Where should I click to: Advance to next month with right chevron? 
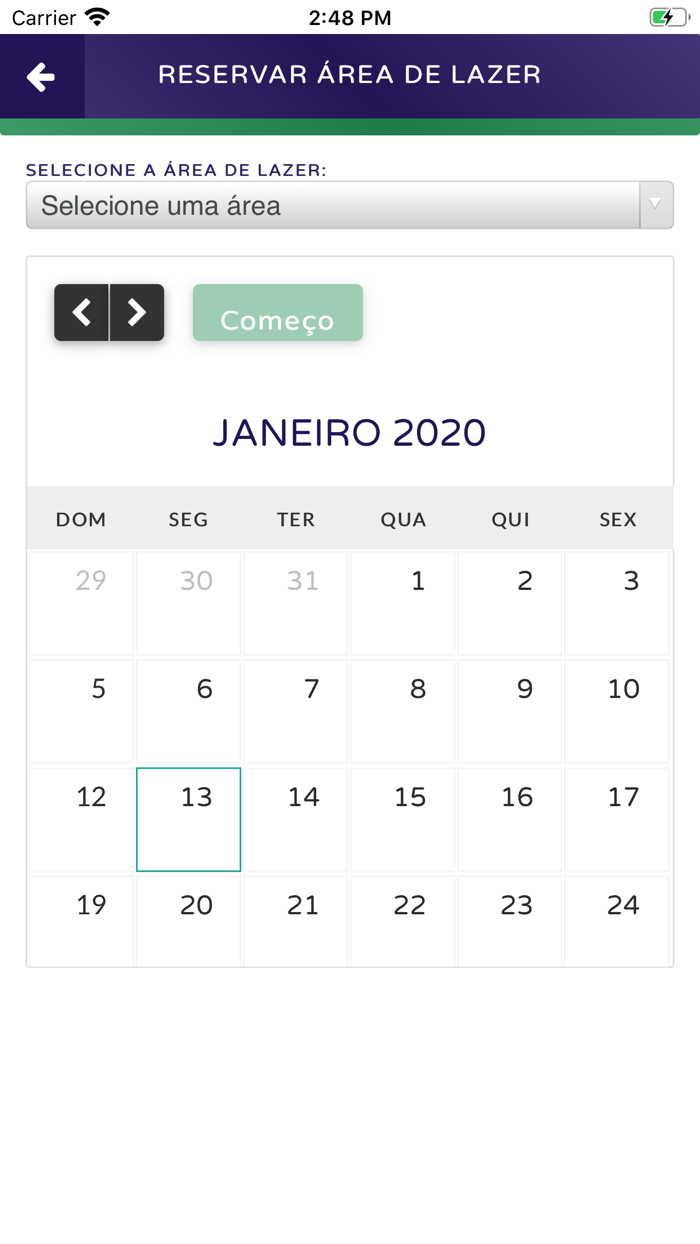tap(137, 313)
